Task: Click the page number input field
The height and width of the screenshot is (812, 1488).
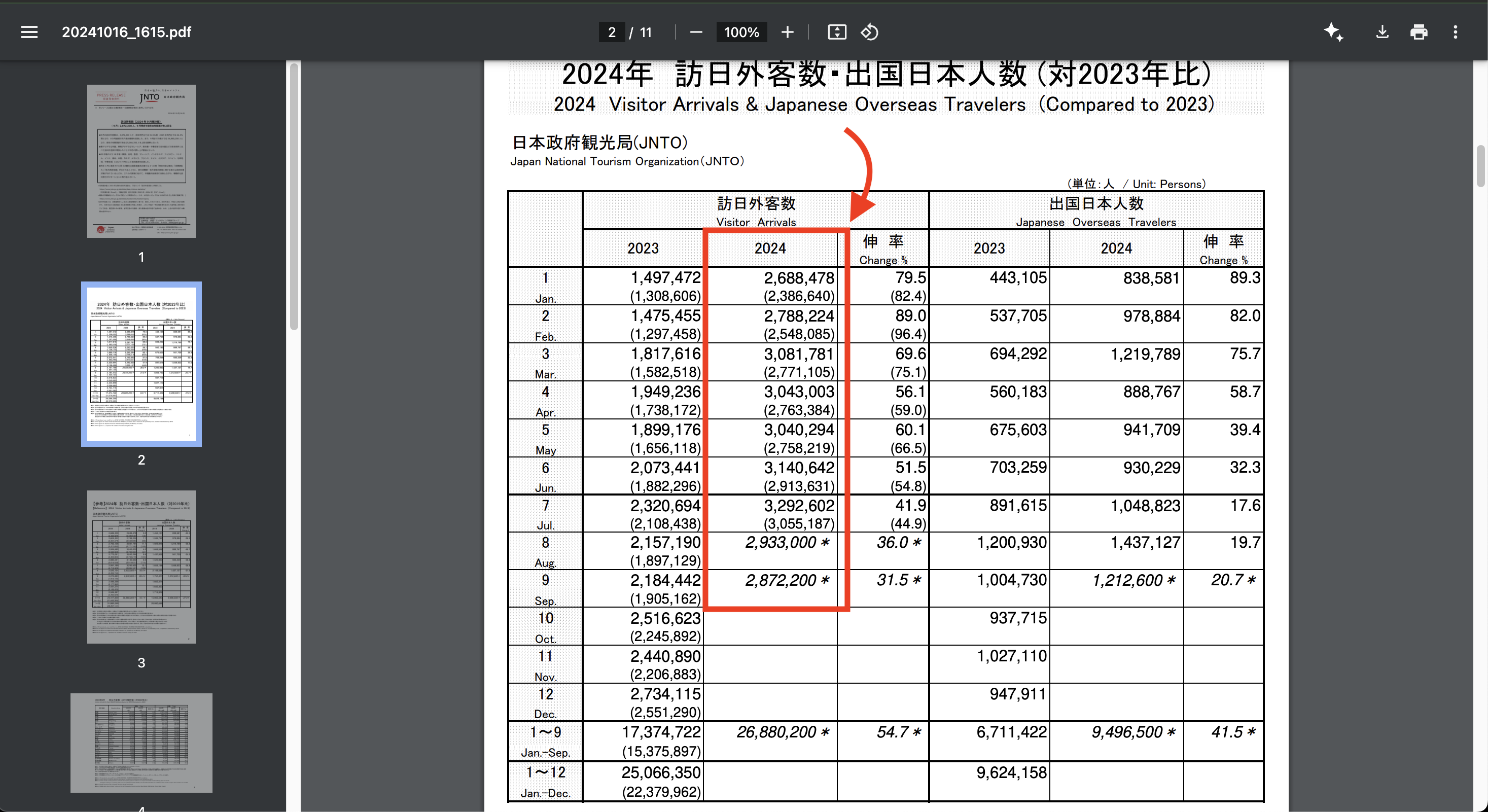Action: (x=612, y=32)
